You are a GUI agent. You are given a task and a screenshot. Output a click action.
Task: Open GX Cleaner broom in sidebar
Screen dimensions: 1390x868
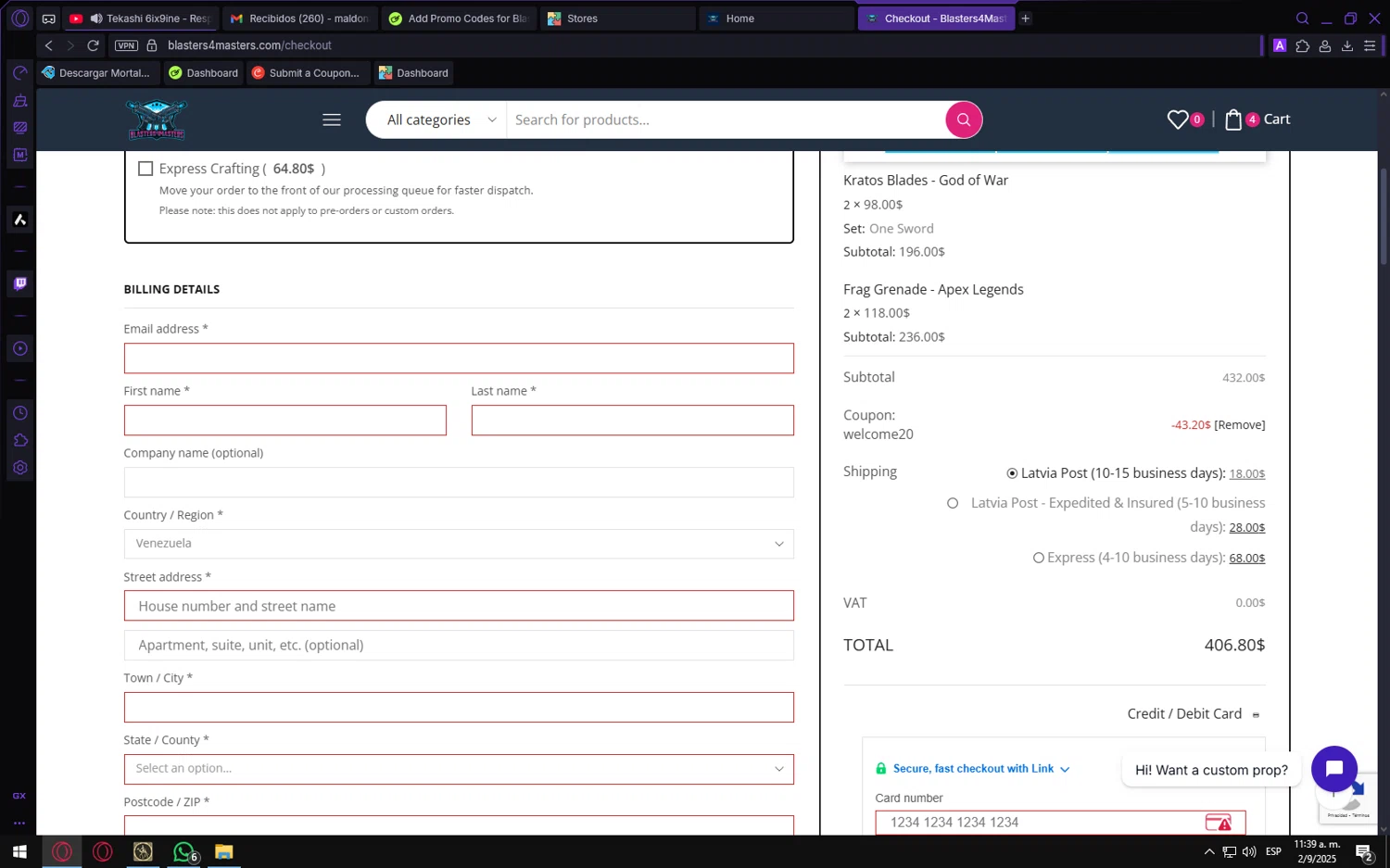[x=19, y=101]
